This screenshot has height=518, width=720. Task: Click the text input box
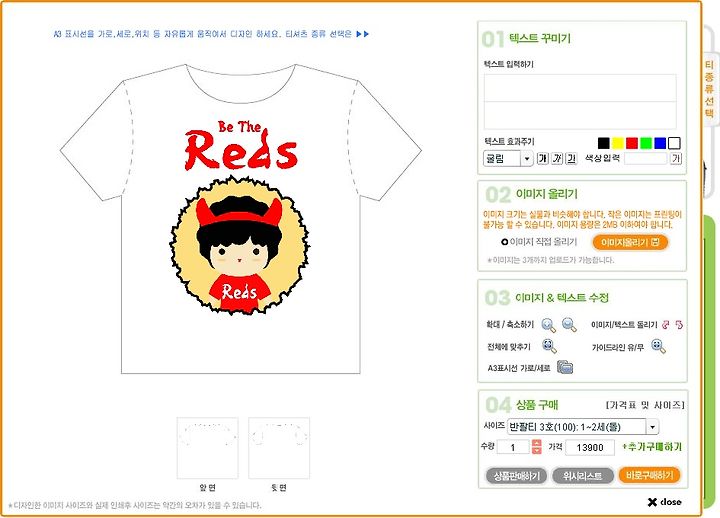click(580, 102)
